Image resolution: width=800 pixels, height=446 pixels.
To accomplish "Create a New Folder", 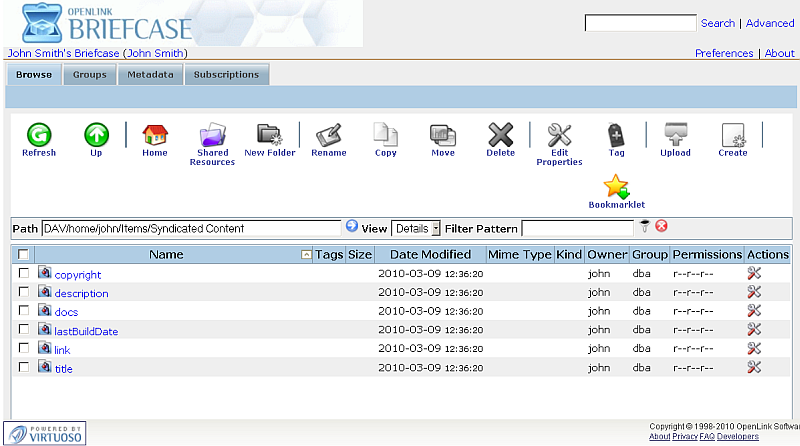I will 269,135.
